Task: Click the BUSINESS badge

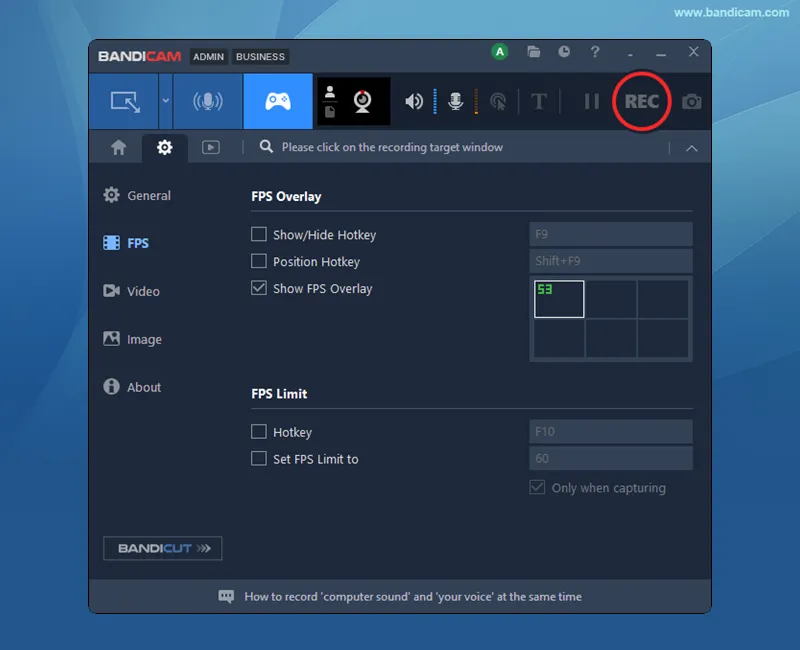Action: click(x=260, y=57)
